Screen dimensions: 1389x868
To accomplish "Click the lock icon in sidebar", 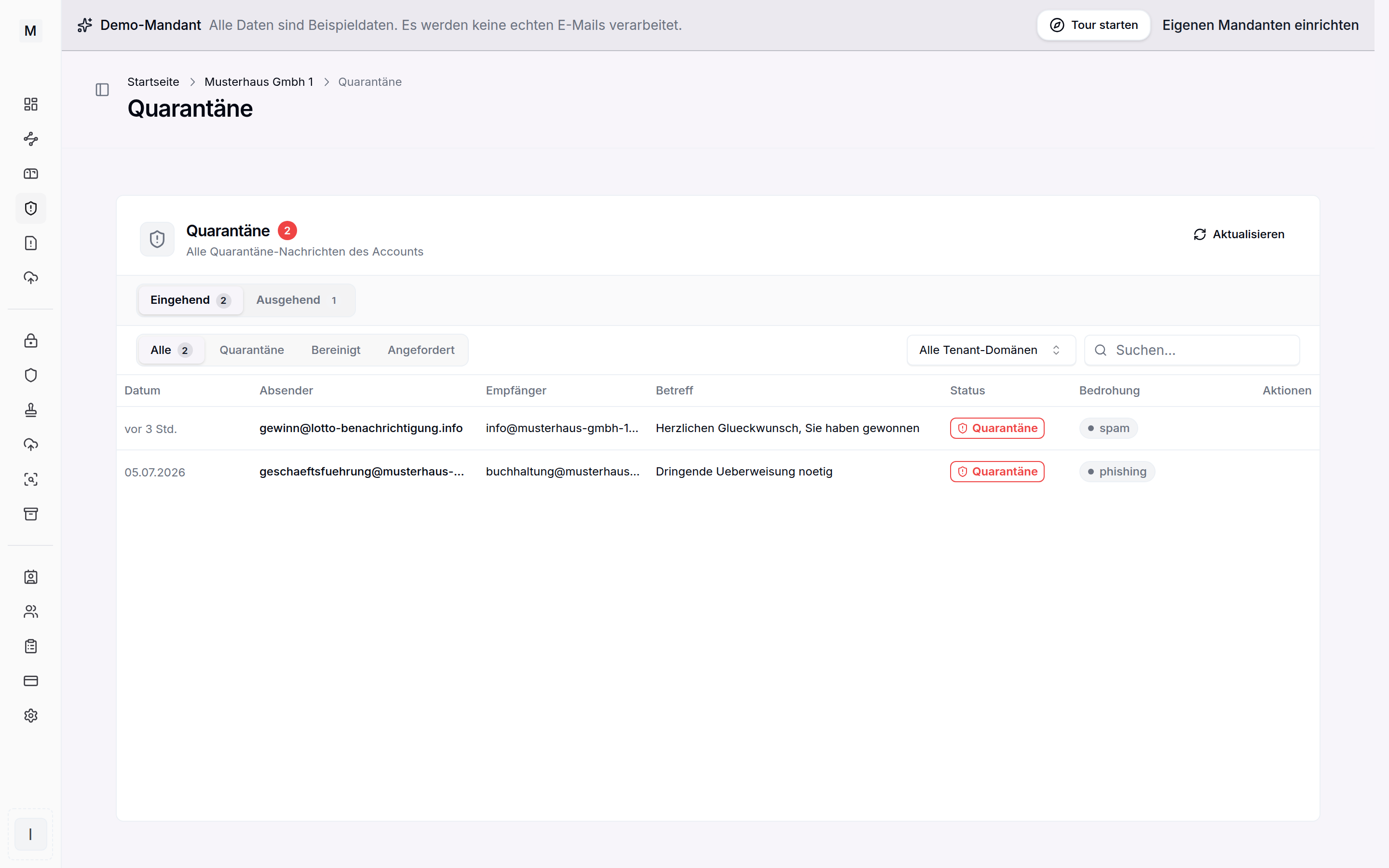I will tap(30, 340).
